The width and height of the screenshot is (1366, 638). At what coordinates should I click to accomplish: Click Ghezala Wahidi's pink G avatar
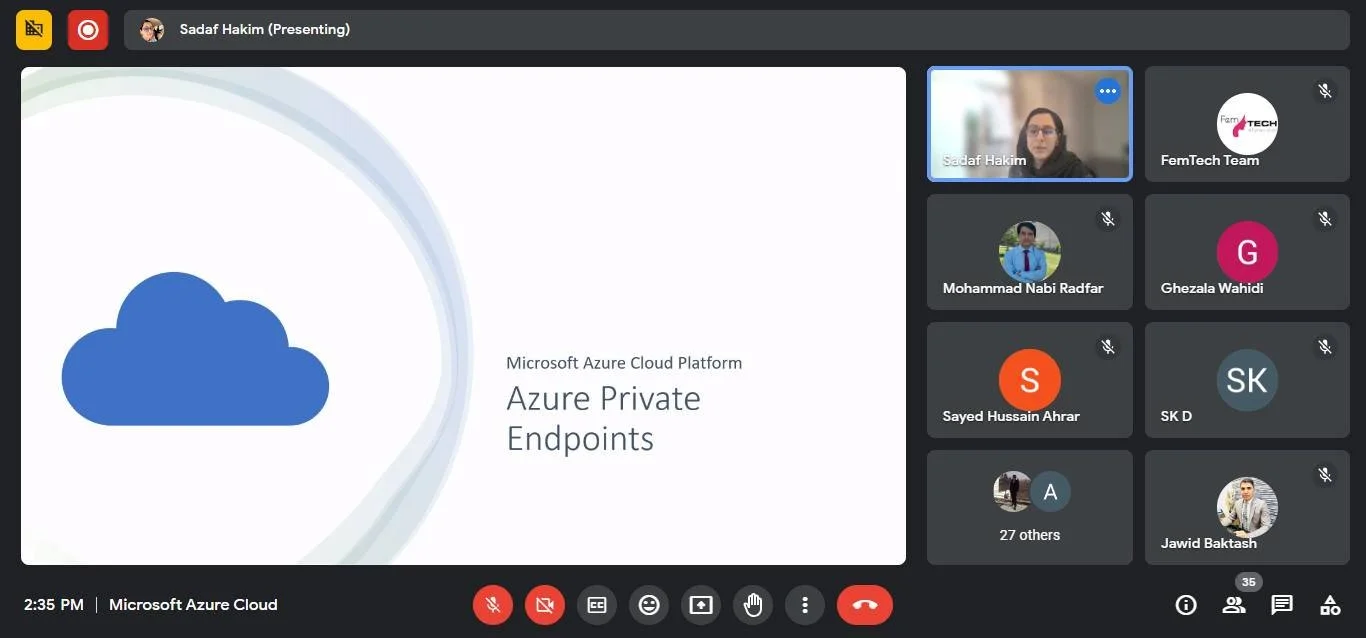click(1247, 252)
